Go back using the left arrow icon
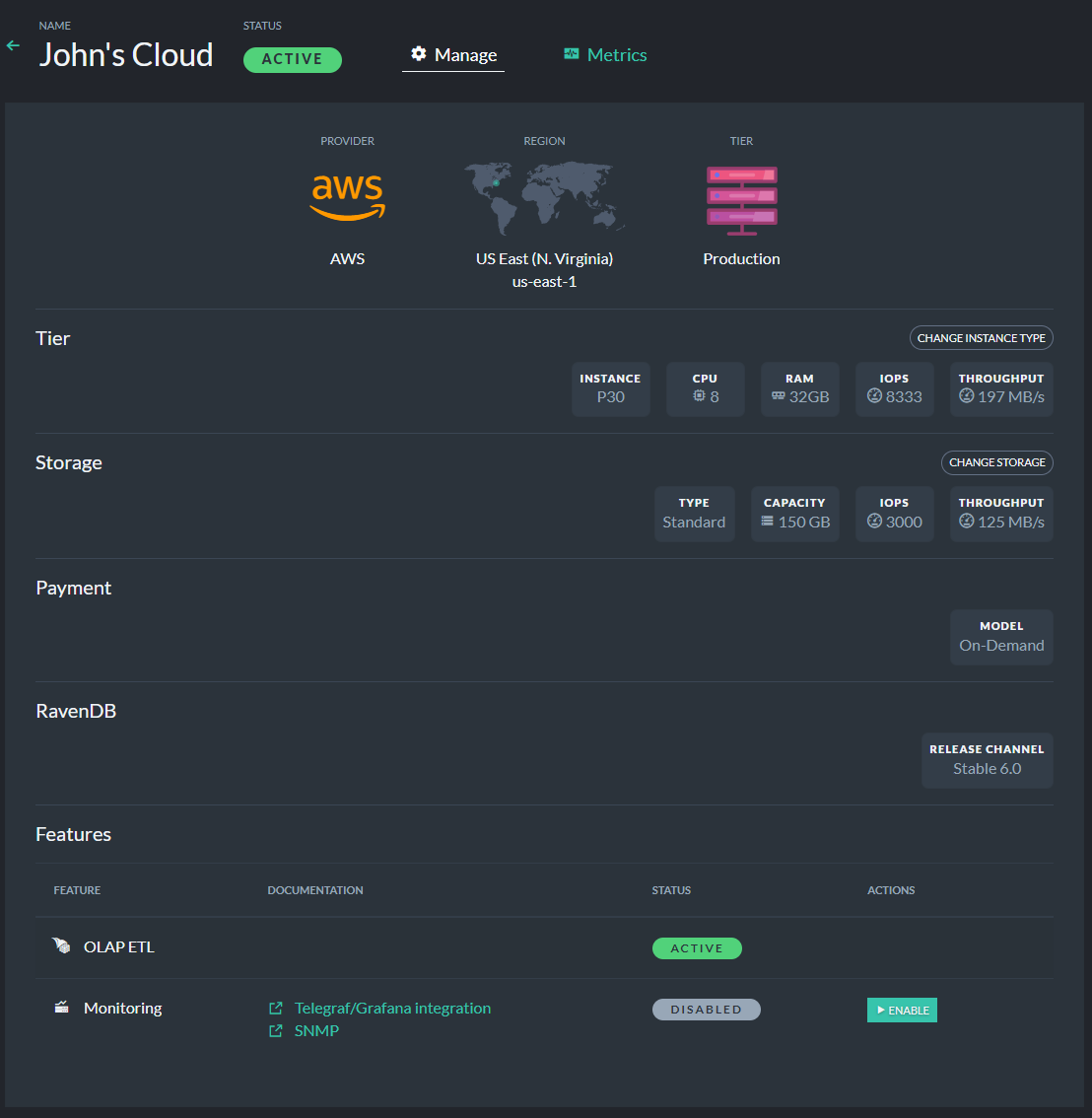The width and height of the screenshot is (1092, 1118). click(x=13, y=45)
